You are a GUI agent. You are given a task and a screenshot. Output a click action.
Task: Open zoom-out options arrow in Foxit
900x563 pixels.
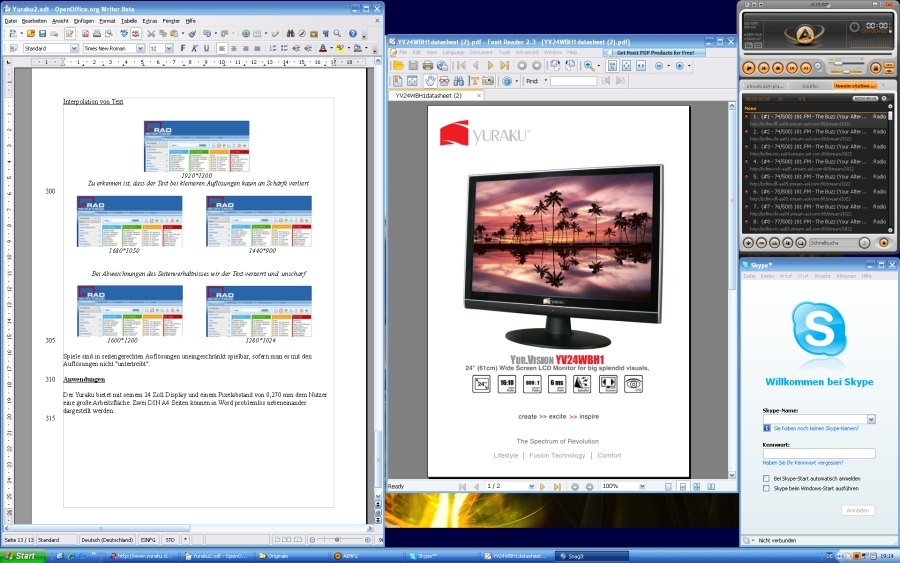click(x=668, y=65)
